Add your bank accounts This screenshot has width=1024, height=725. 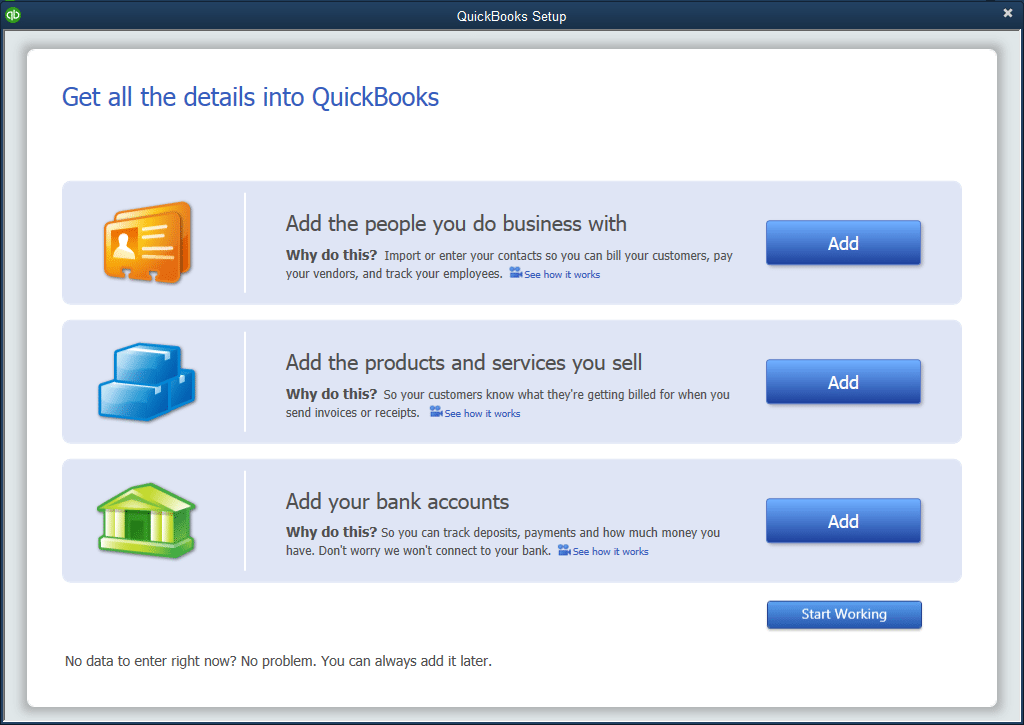pos(843,521)
